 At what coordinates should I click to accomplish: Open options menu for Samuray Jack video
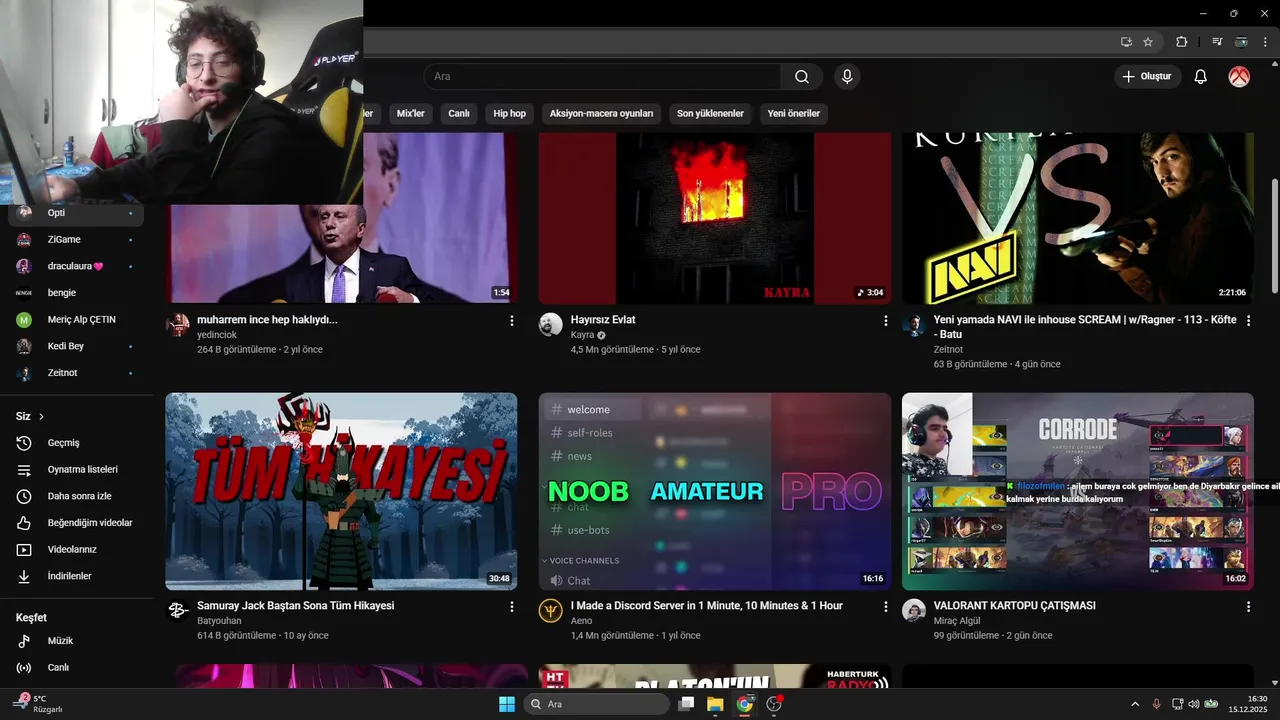[x=512, y=607]
